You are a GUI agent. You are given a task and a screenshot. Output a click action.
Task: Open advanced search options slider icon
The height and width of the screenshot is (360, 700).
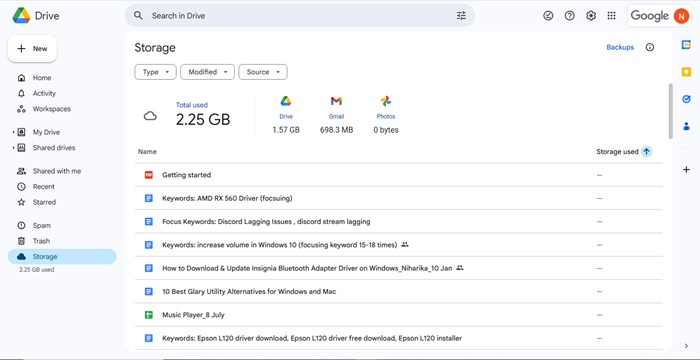pos(461,16)
